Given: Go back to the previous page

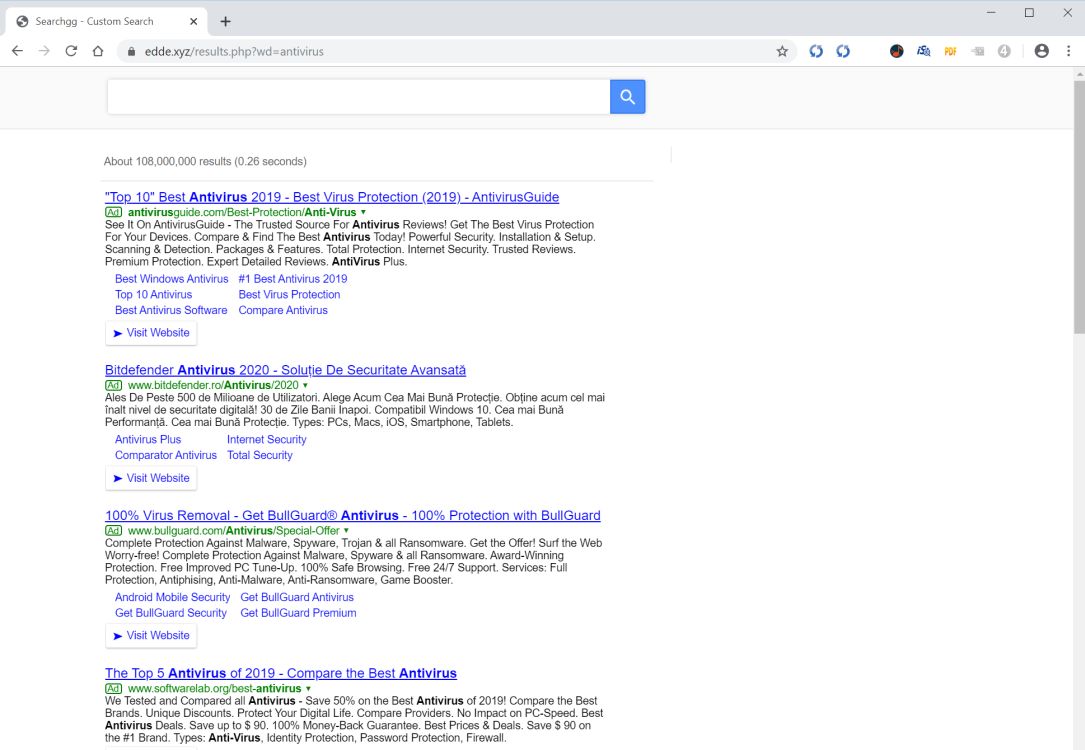Looking at the screenshot, I should pos(17,51).
